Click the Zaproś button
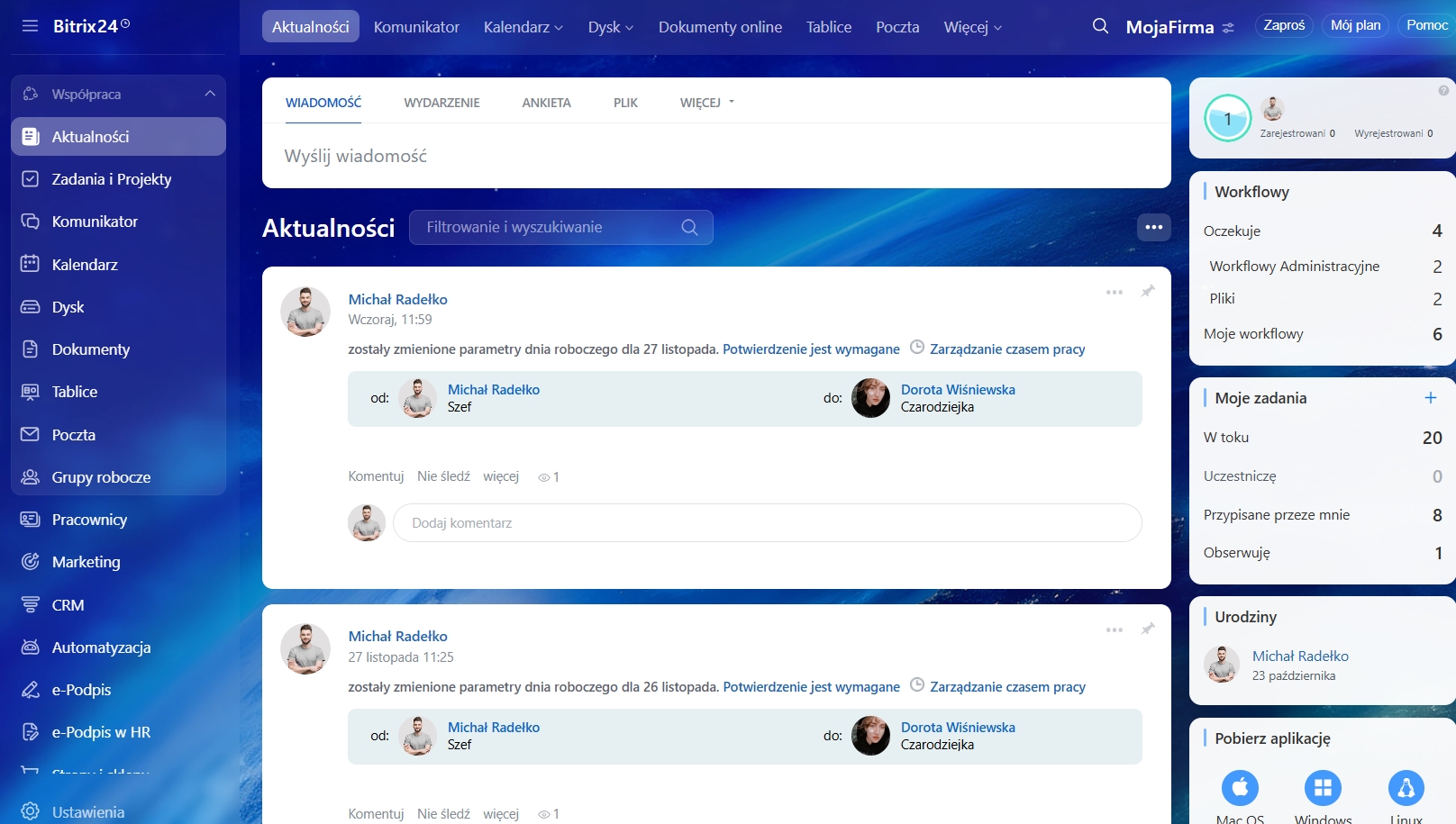Viewport: 1456px width, 824px height. coord(1284,25)
